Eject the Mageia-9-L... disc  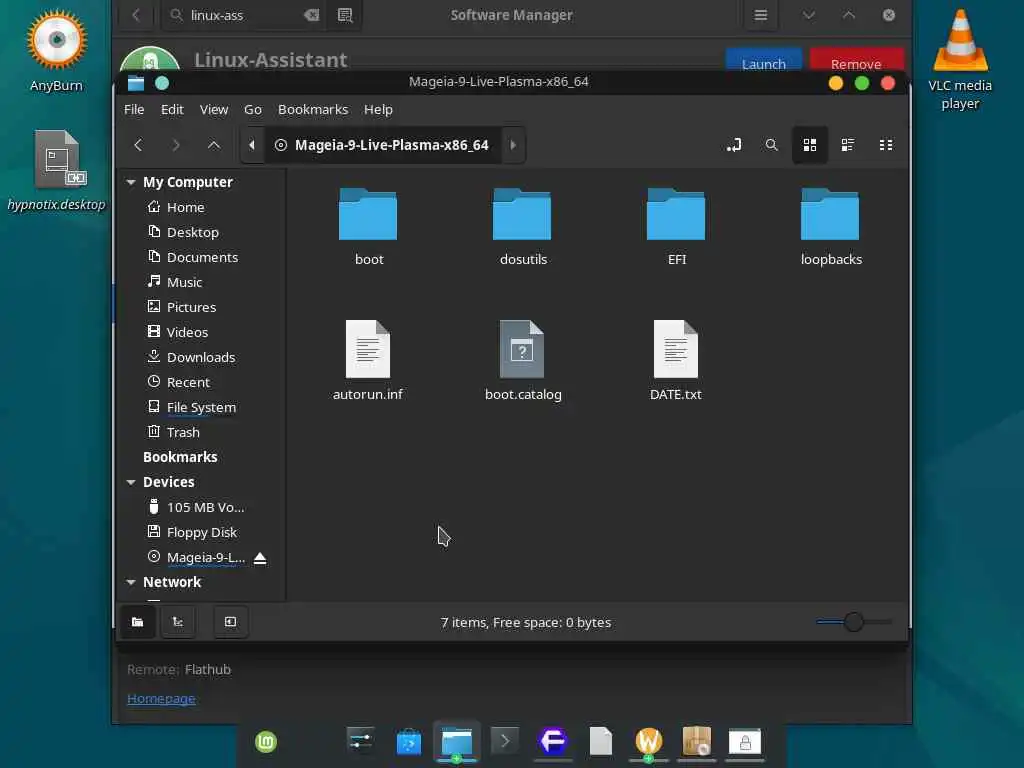[x=260, y=558]
